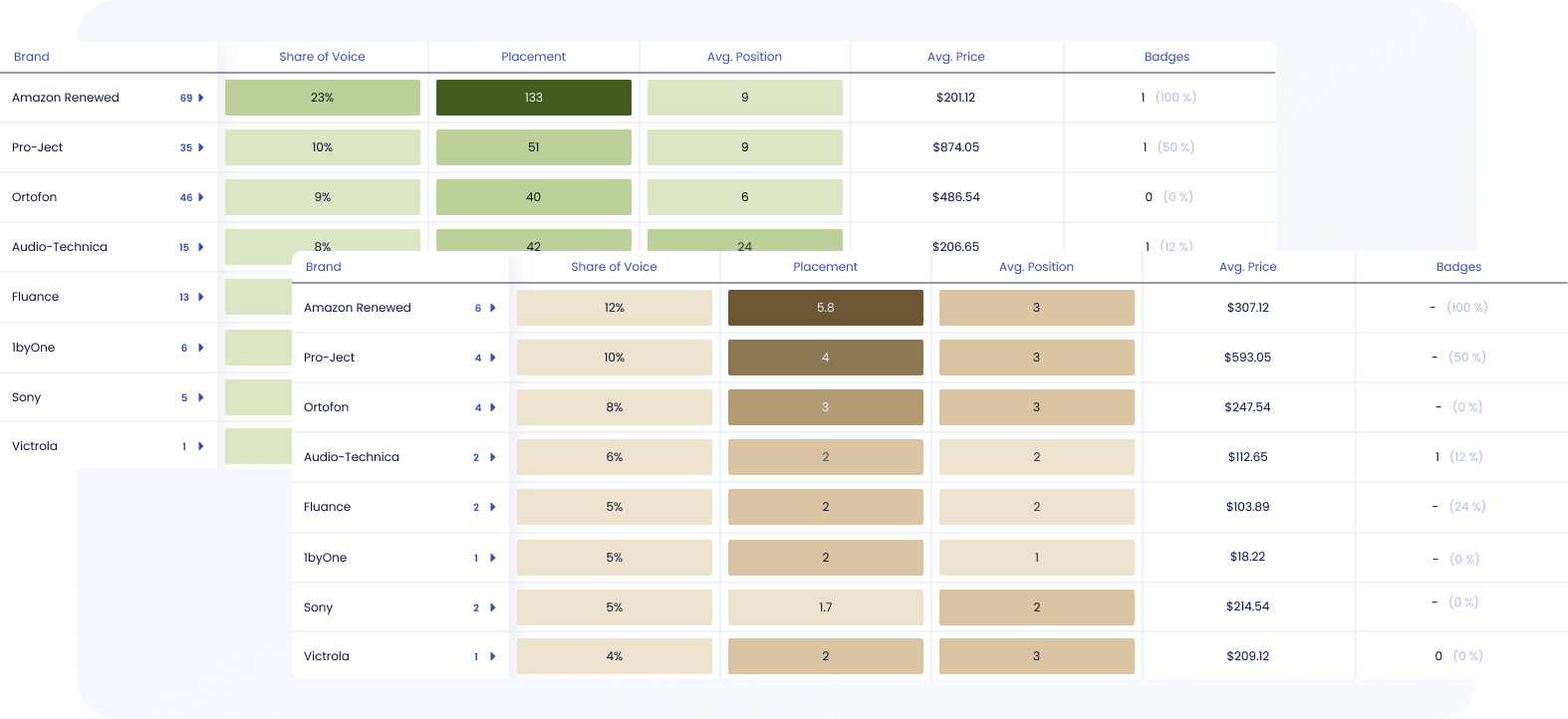
Task: Select the 23% Share of Voice green cell
Action: 323,98
